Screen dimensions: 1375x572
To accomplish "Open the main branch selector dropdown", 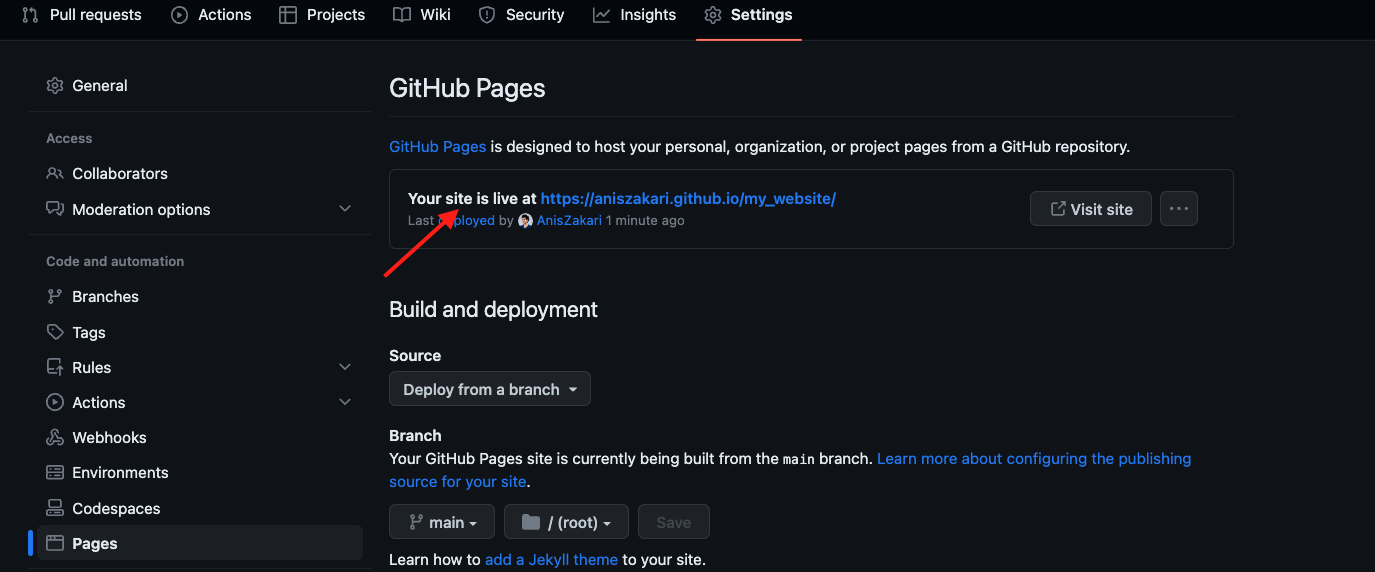I will click(x=443, y=522).
